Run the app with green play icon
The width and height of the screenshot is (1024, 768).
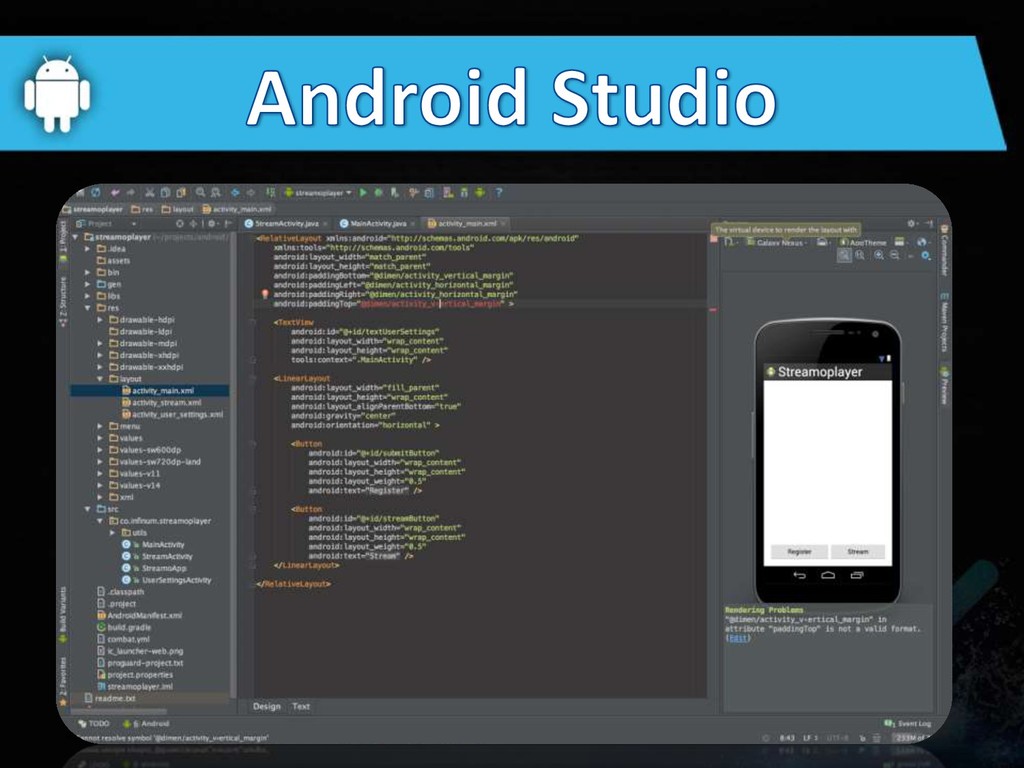pos(364,193)
